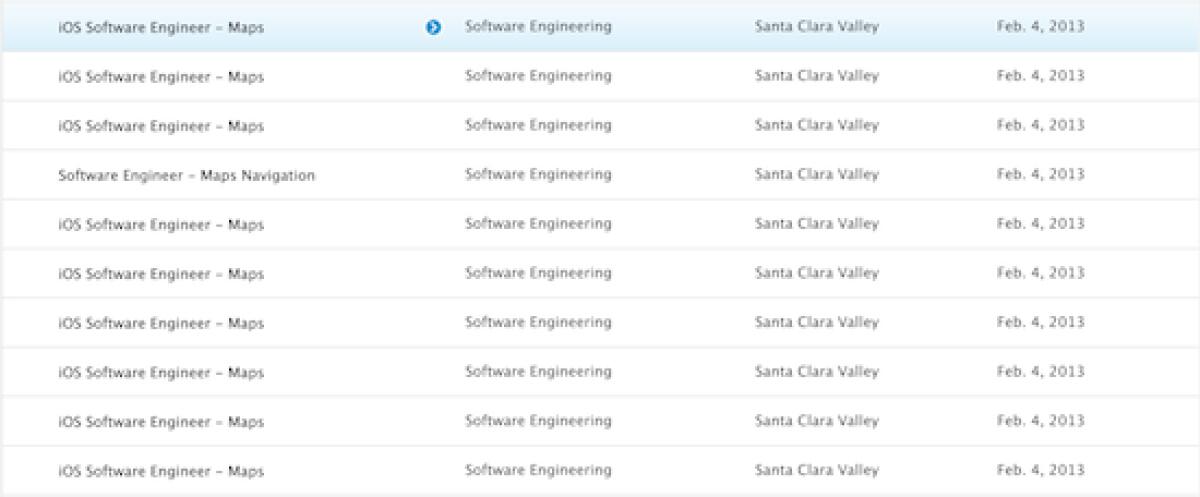The width and height of the screenshot is (1200, 497).
Task: Click Software Engineering in the bottom row
Action: pyautogui.click(x=538, y=471)
